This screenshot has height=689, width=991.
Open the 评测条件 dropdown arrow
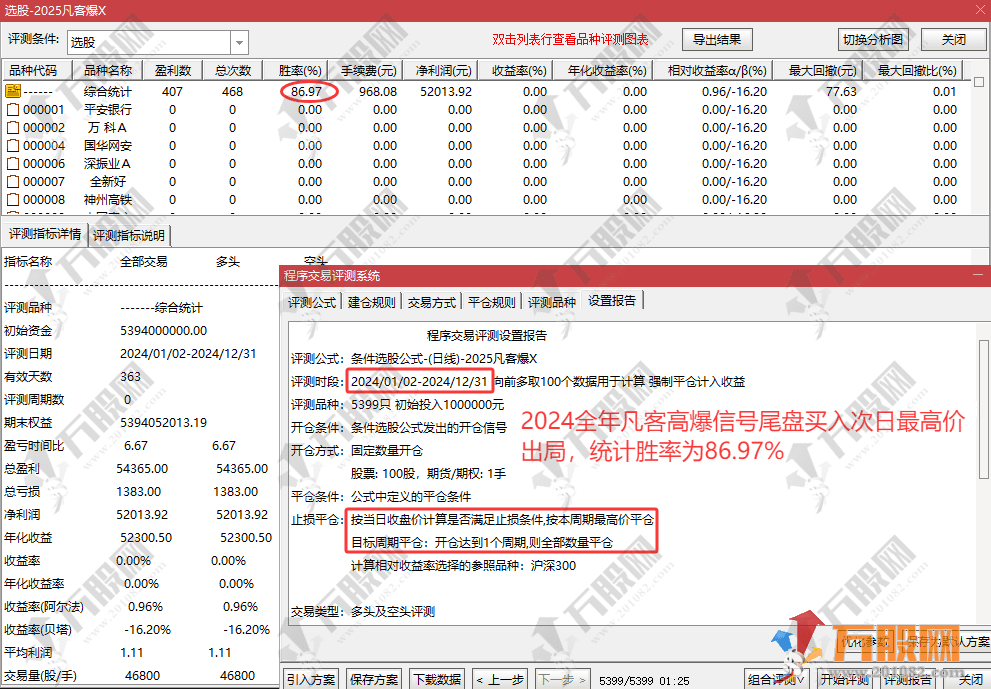[239, 42]
